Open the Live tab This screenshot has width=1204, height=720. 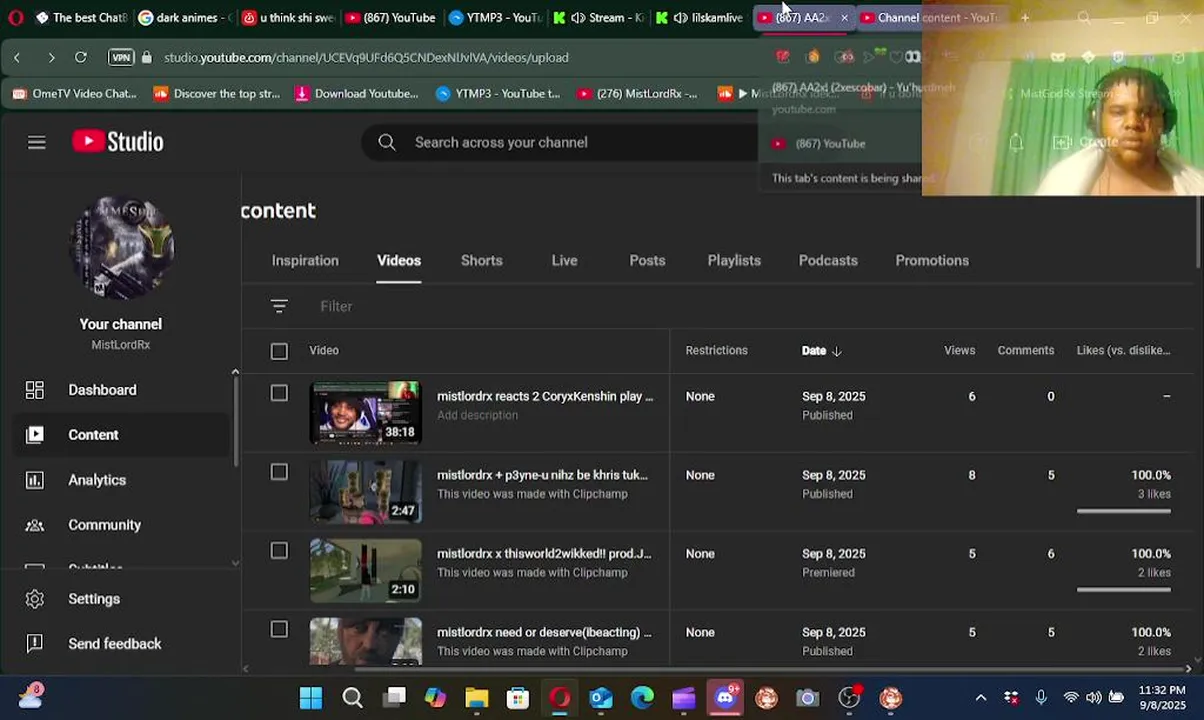564,260
